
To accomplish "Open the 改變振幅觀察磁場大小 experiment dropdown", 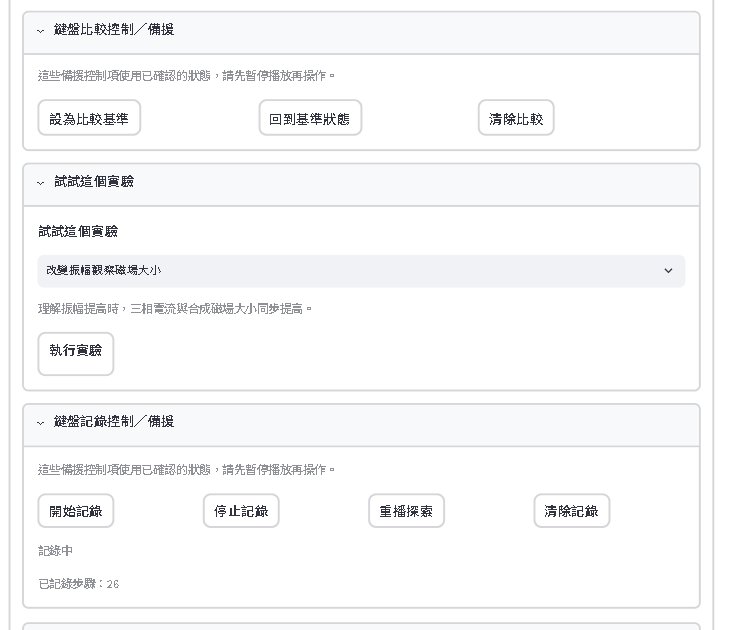I will 361,271.
